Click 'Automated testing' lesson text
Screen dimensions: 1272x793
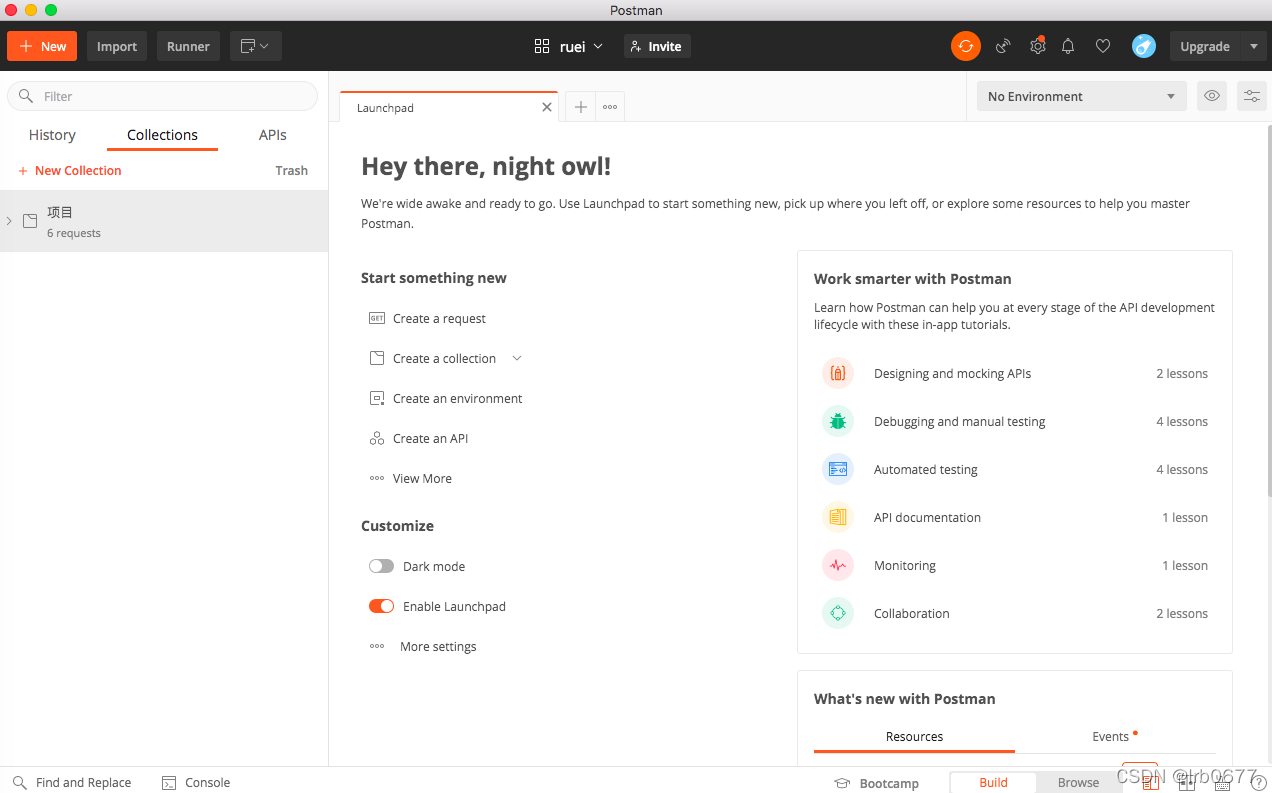926,469
